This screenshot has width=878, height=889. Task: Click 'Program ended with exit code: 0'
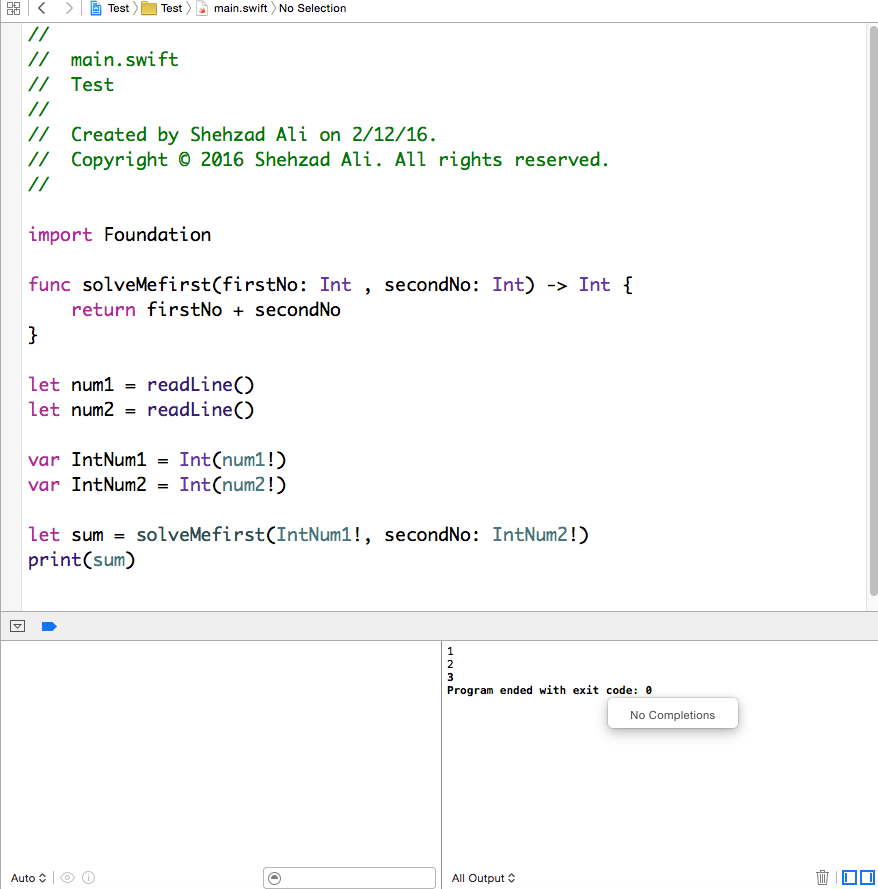coord(549,690)
